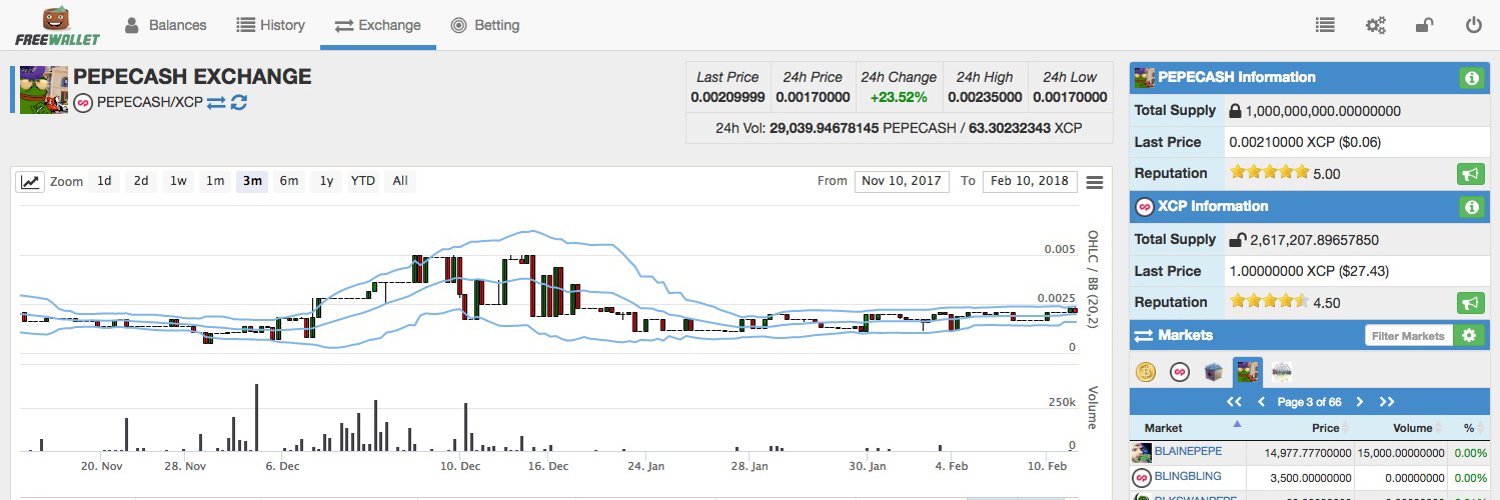Select the Bitcoin markets tab icon

pyautogui.click(x=1146, y=373)
